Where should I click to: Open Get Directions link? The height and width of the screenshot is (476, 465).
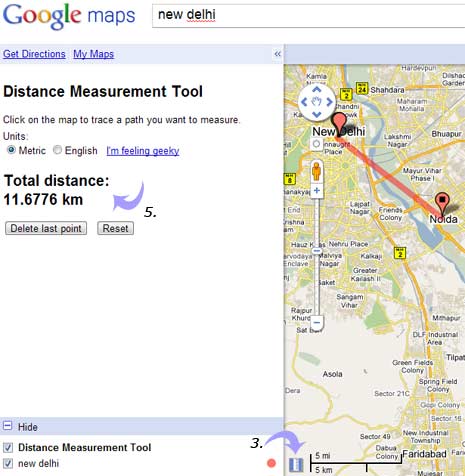click(x=34, y=54)
